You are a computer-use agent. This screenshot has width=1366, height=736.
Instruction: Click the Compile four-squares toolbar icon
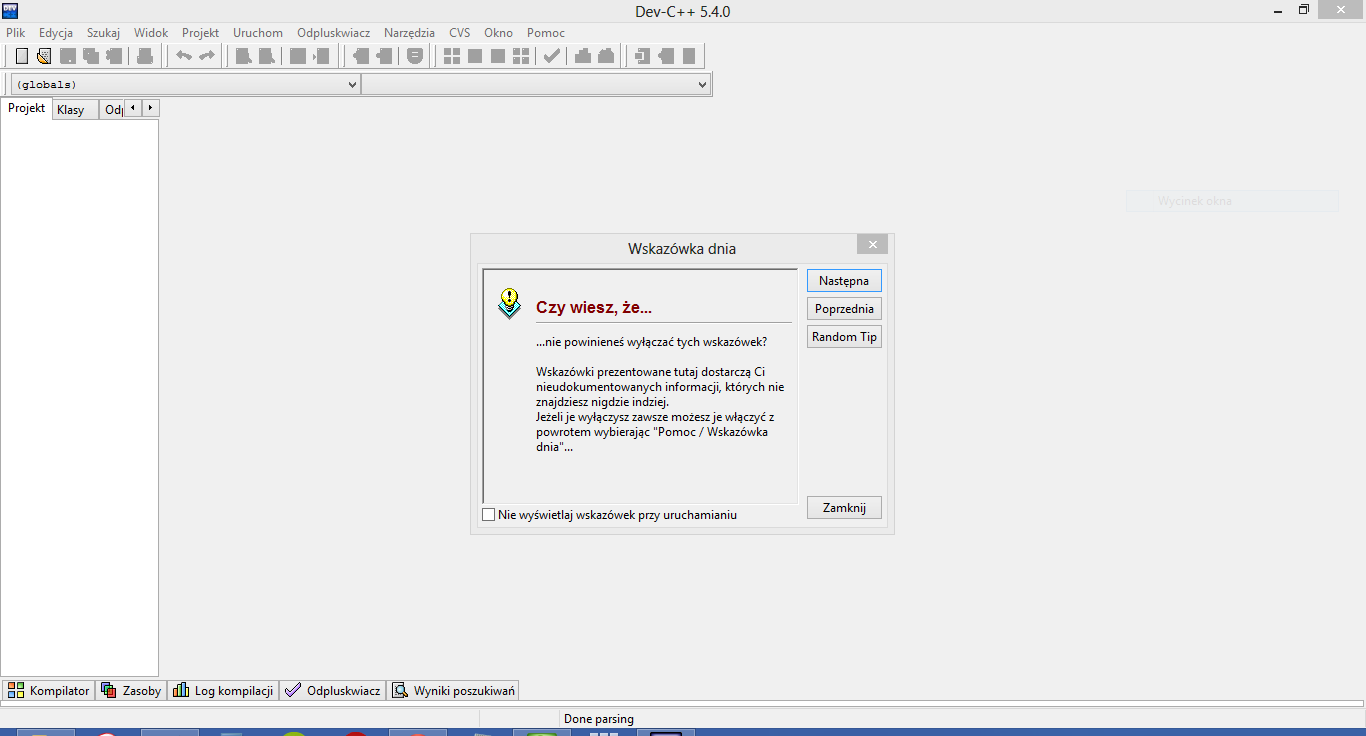tap(452, 56)
